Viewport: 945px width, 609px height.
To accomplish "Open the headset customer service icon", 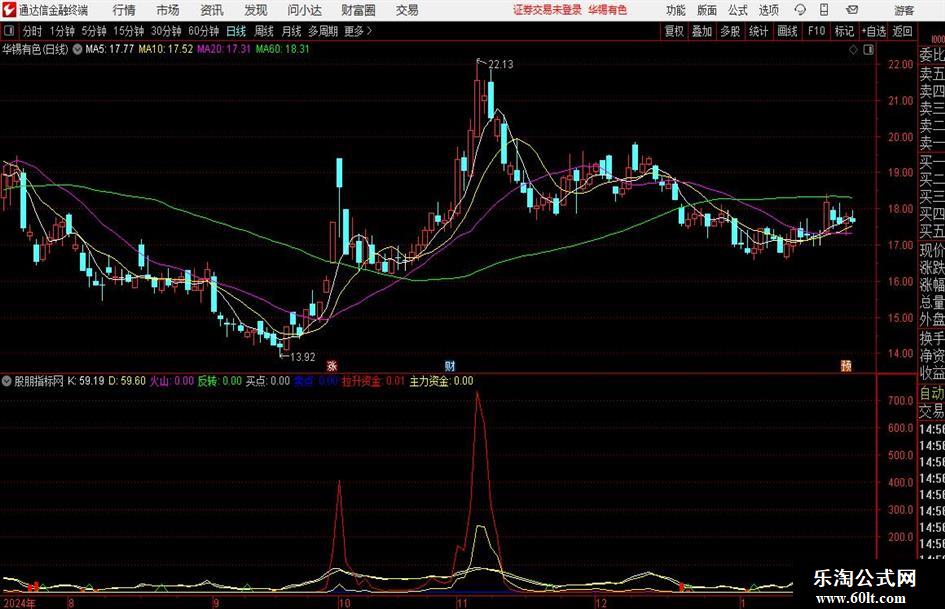I will (x=800, y=10).
